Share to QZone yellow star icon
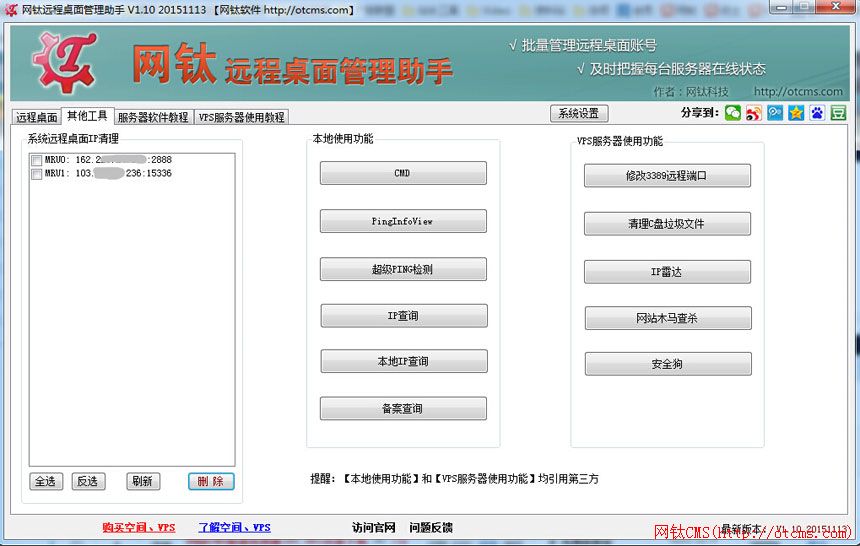This screenshot has height=546, width=860. point(796,113)
